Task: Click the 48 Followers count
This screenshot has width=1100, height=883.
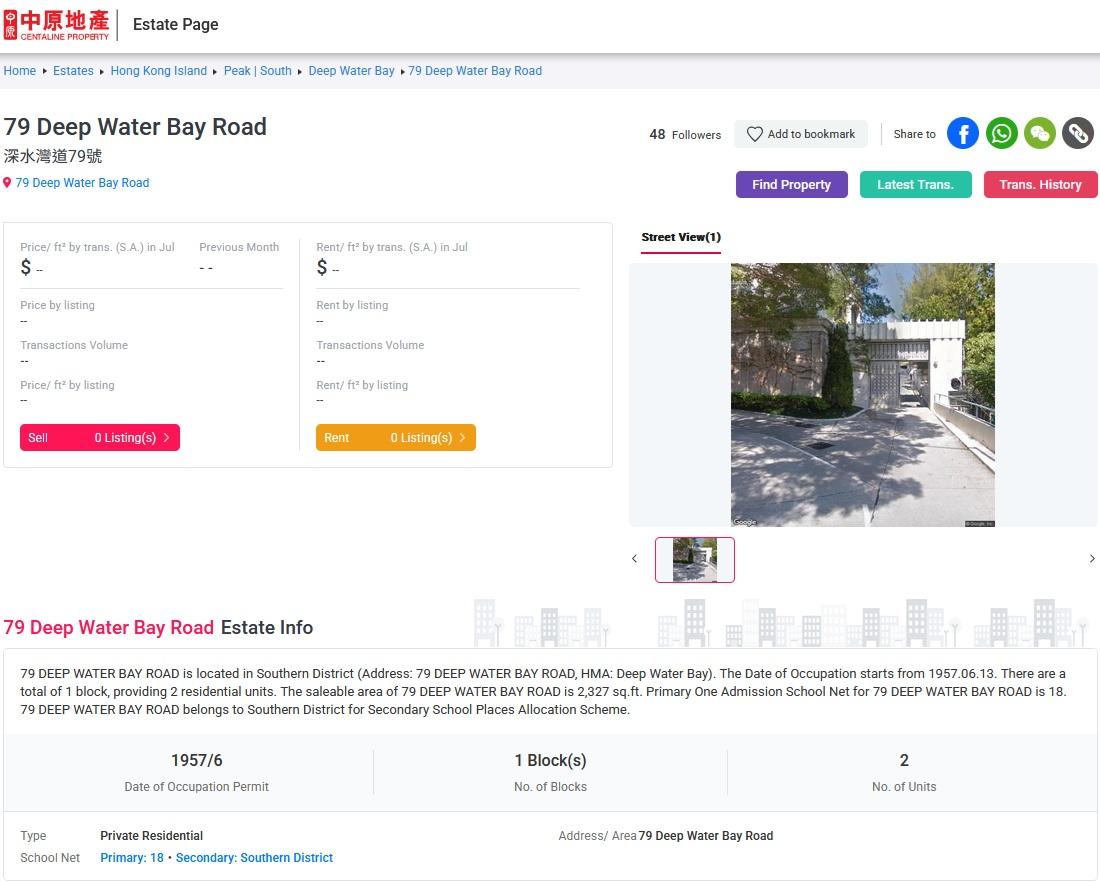Action: [685, 135]
